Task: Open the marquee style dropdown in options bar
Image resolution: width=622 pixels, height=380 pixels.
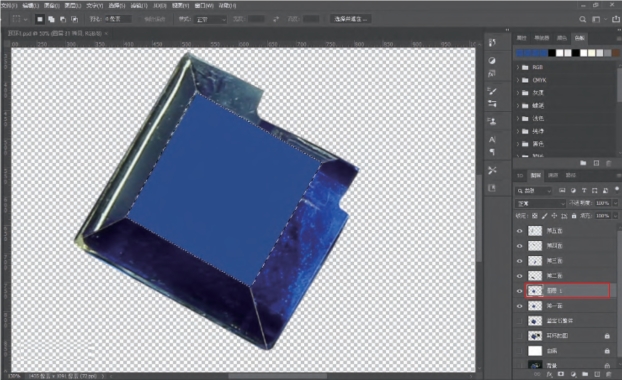Action: [x=211, y=19]
